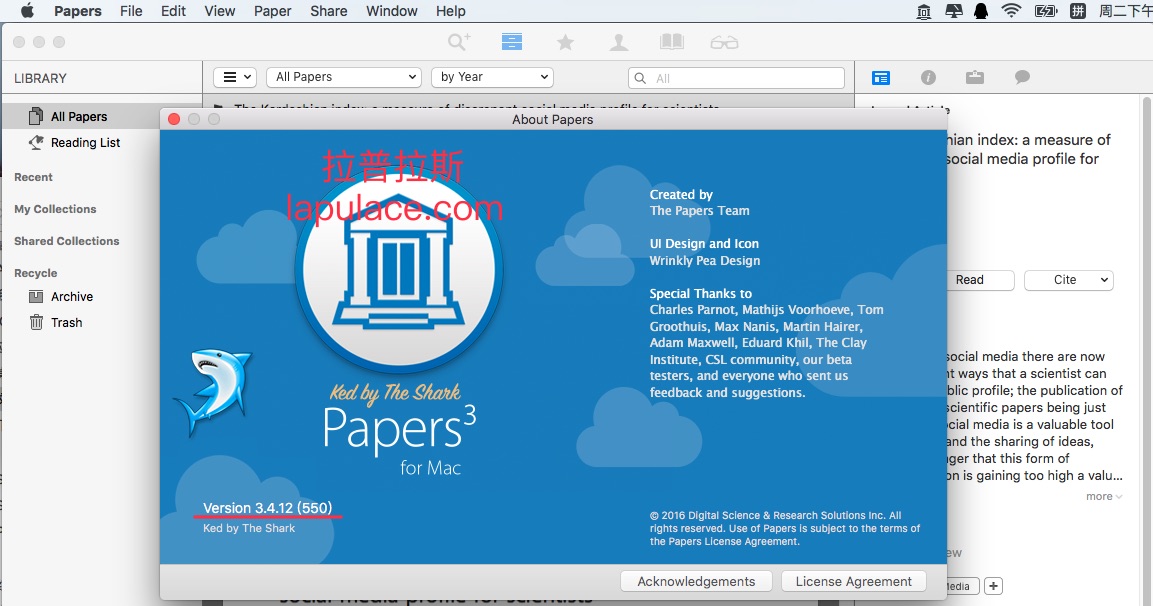Click the LIBRARY sidebar header
The height and width of the screenshot is (606, 1153).
coord(40,79)
